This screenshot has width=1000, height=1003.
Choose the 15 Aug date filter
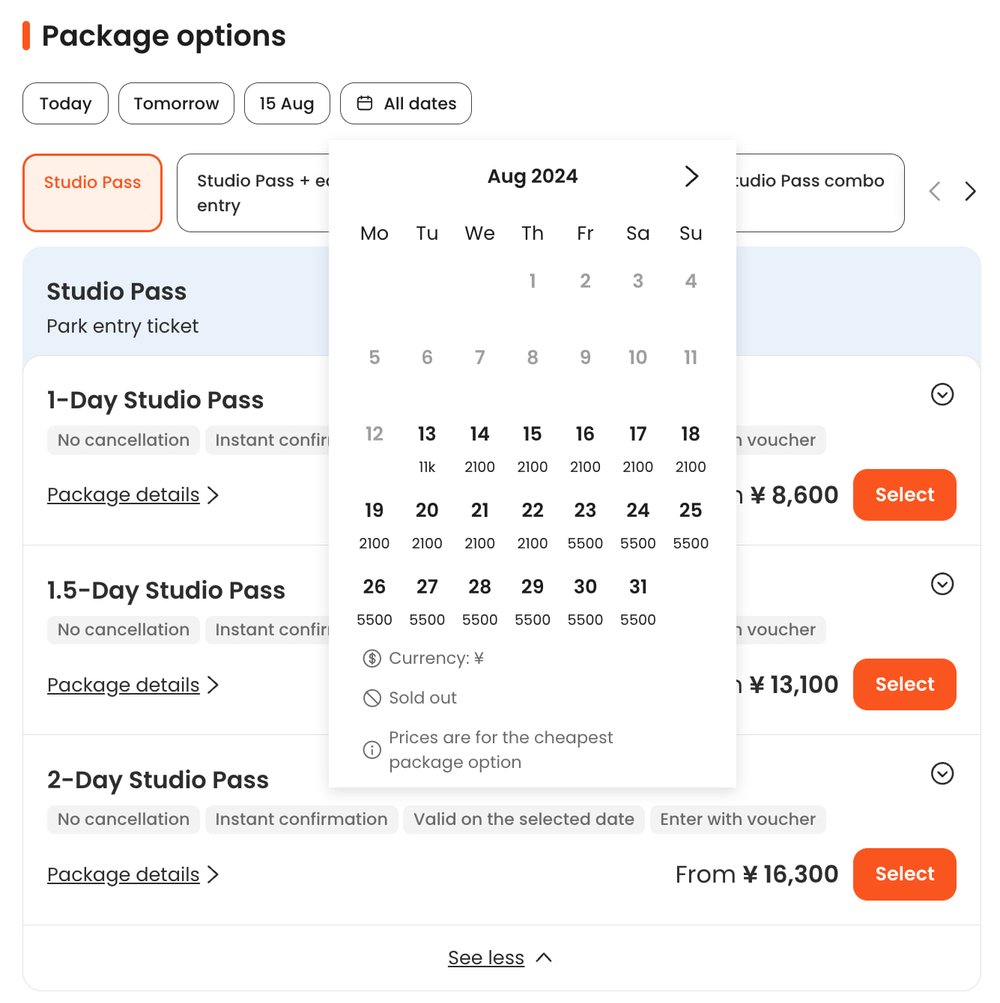pyautogui.click(x=286, y=103)
